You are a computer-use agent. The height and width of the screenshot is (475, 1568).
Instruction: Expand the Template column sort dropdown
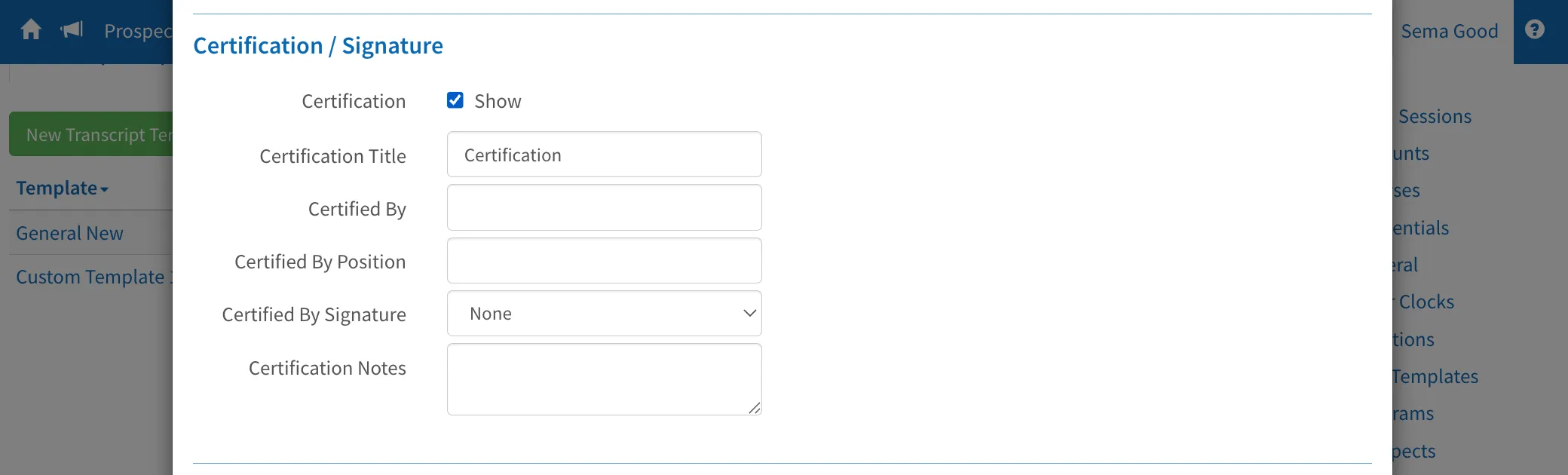pos(63,188)
